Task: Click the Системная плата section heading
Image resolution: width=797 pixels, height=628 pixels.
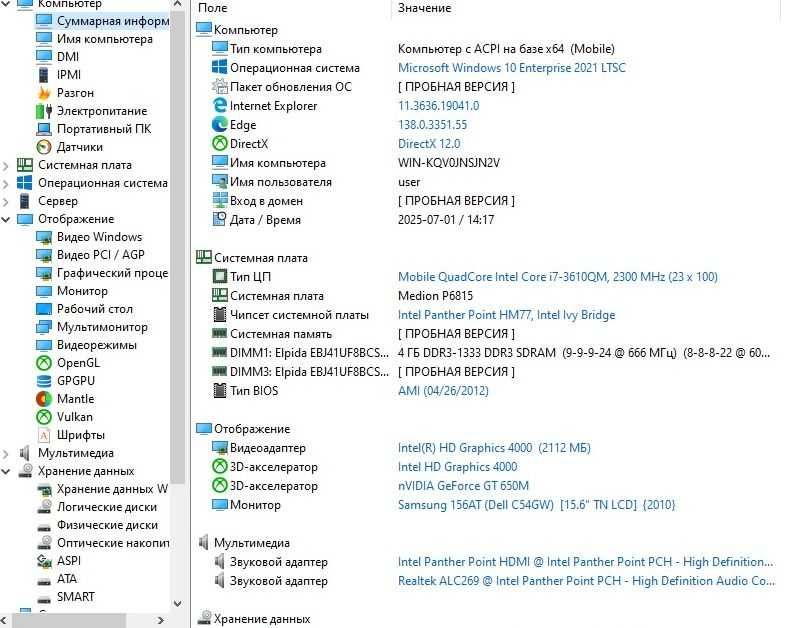Action: [261, 258]
